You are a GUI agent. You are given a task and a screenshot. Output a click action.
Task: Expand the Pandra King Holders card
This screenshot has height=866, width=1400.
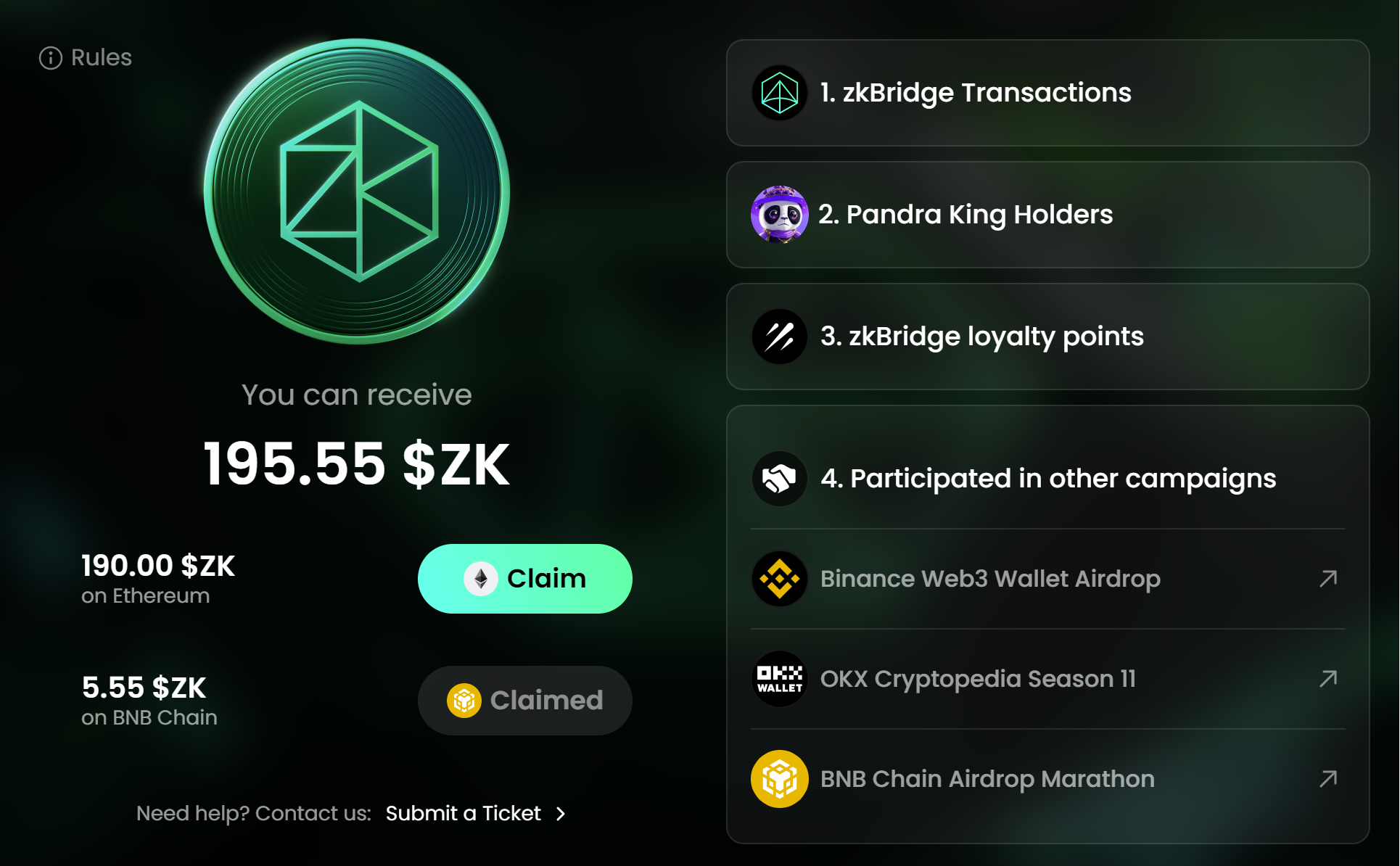pos(1047,215)
